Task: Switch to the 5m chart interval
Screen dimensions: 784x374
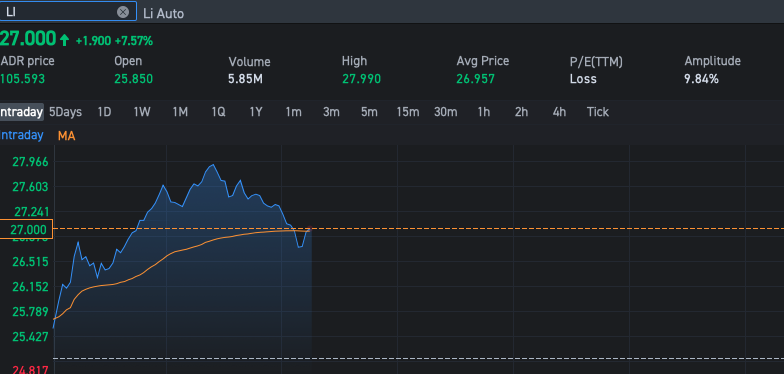Action: [369, 112]
